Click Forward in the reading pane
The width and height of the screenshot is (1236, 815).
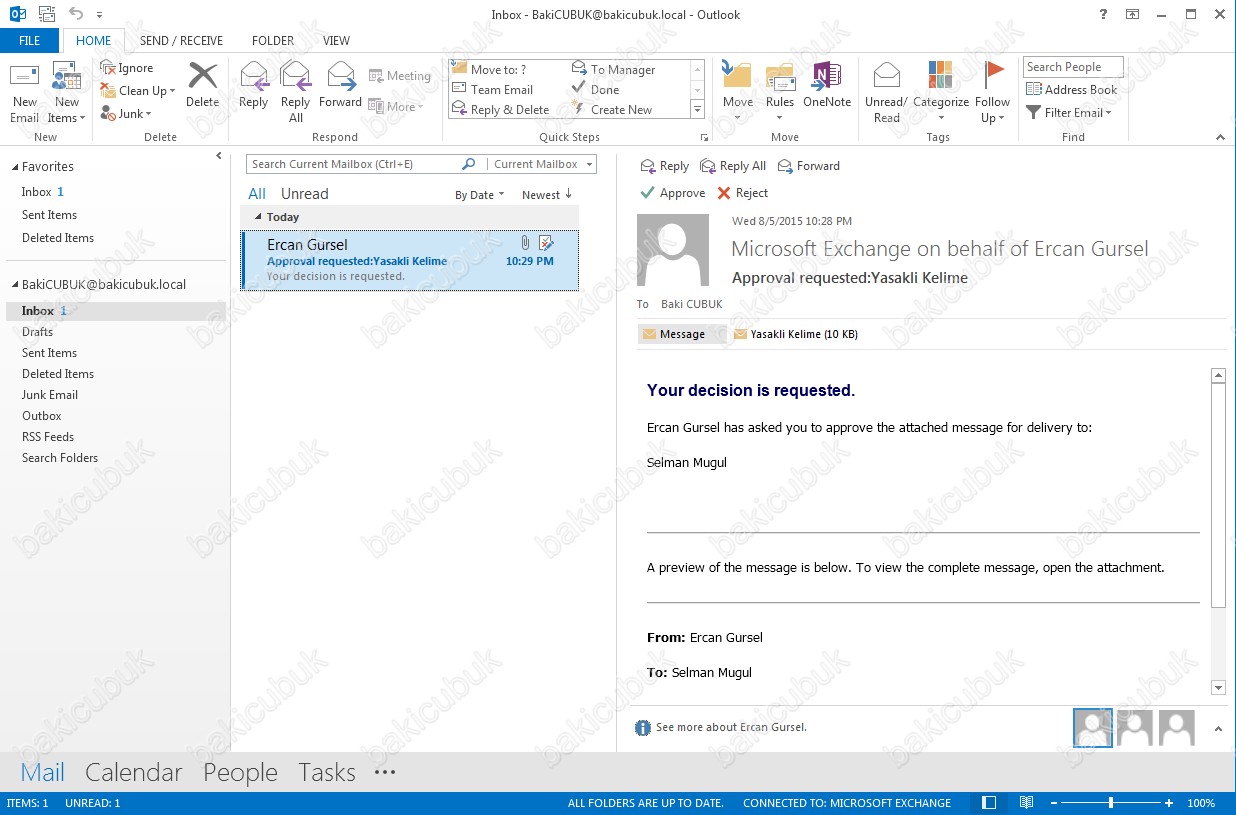(809, 166)
